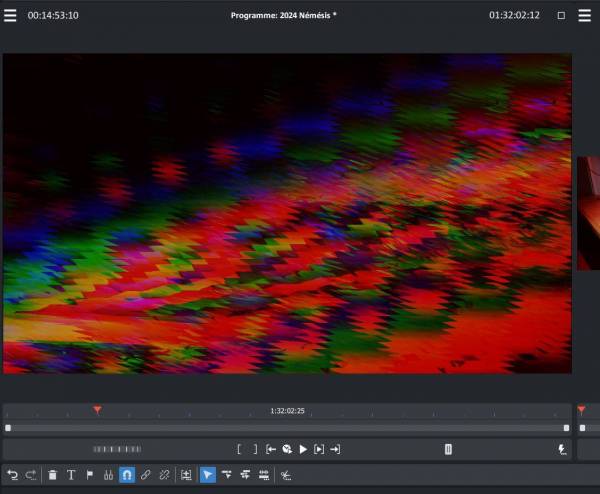Screen dimensions: 600x494
Task: Click the trash delete icon
Action: tap(53, 475)
